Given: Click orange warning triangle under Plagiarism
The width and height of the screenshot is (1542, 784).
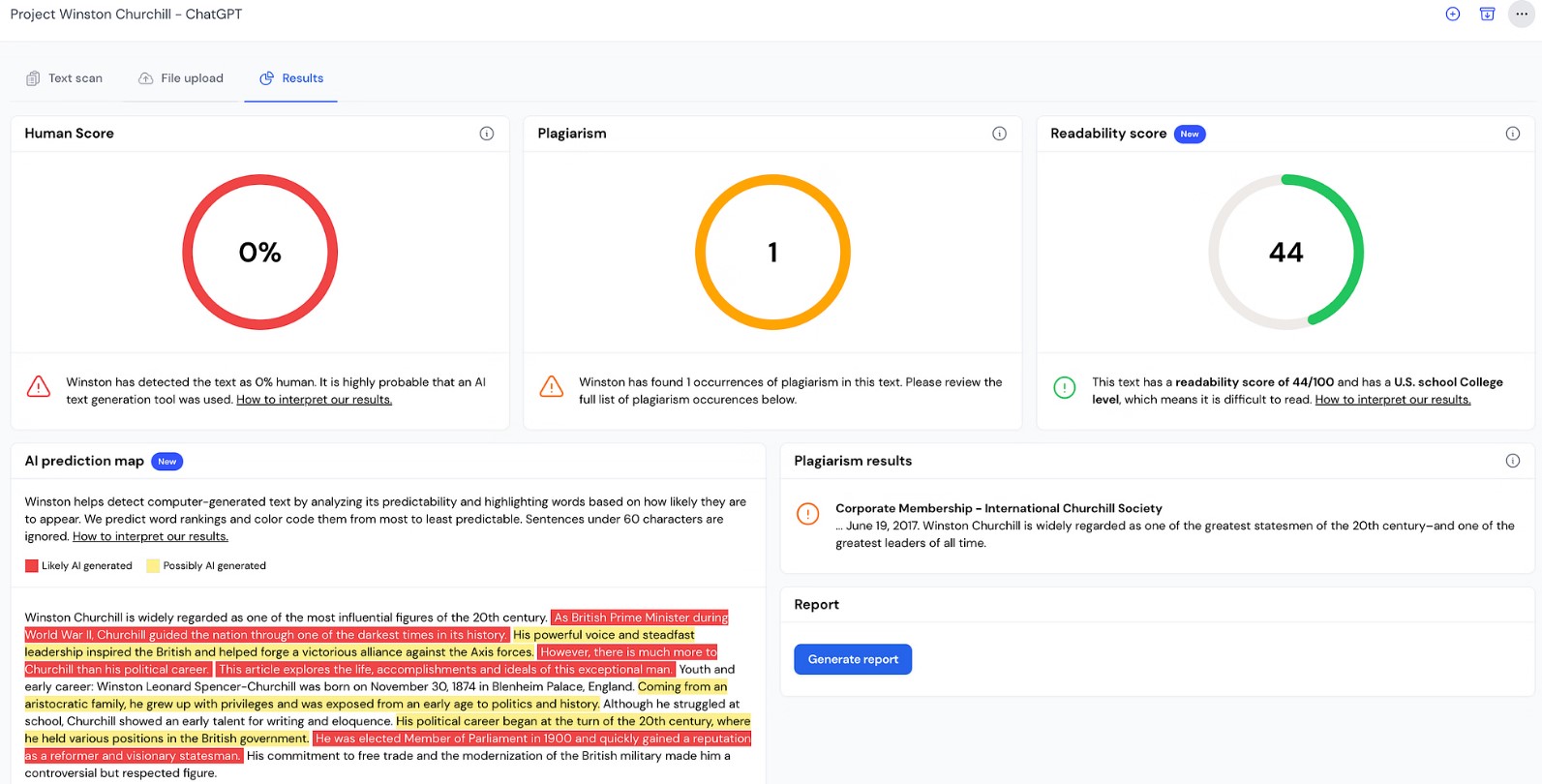Looking at the screenshot, I should 552,387.
